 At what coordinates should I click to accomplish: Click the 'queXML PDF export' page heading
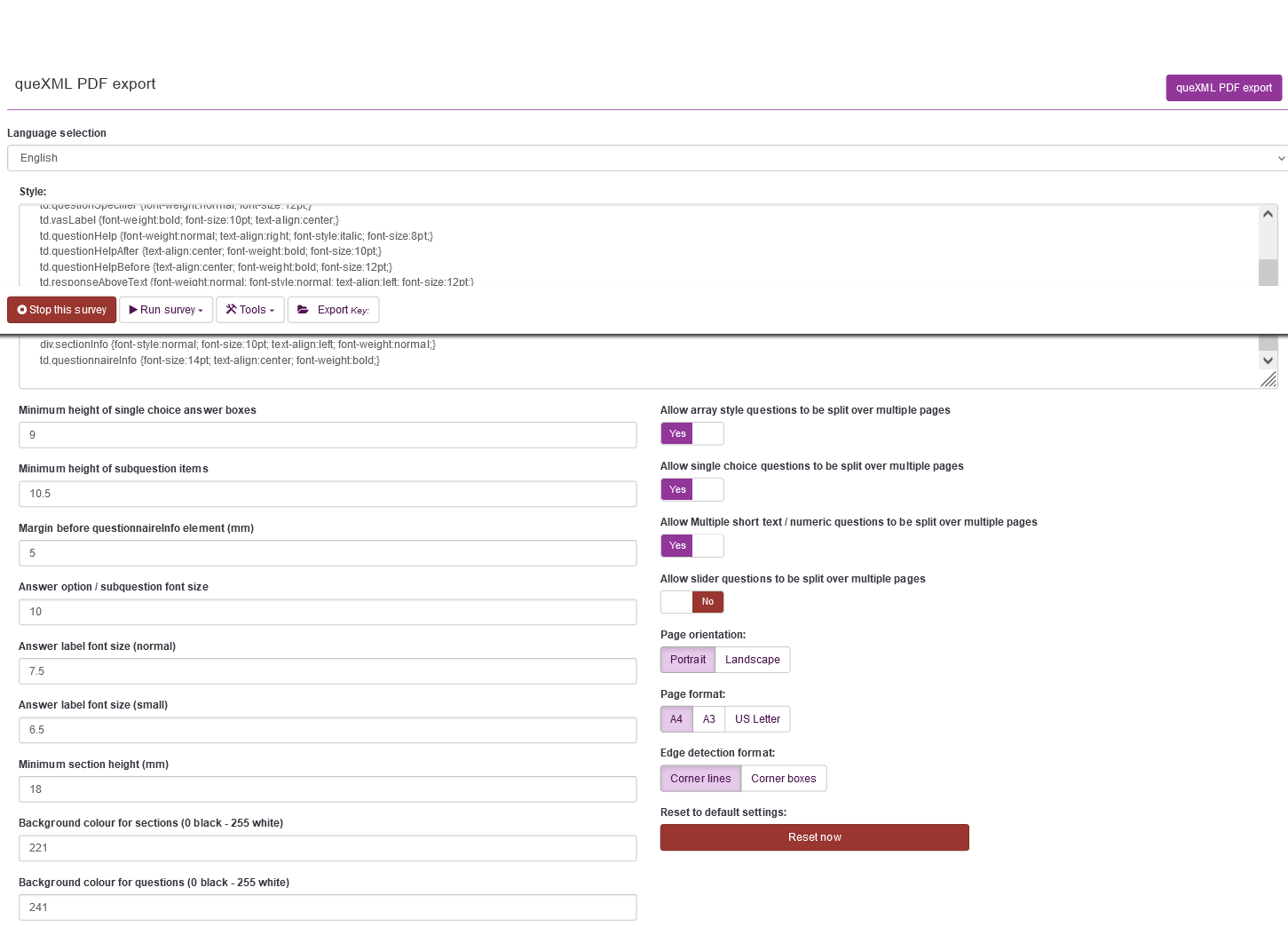pos(85,83)
